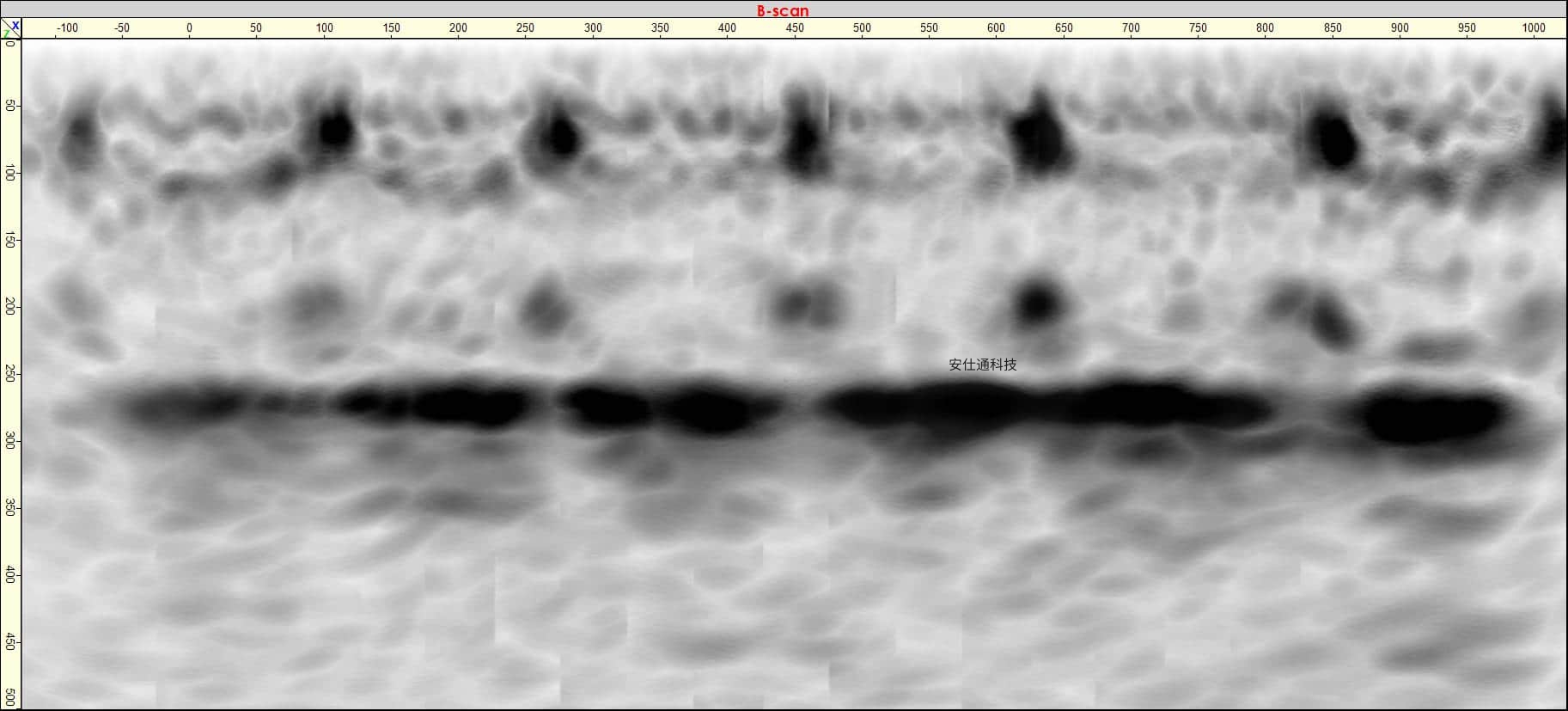Viewport: 1568px width, 711px height.
Task: Select the 500 mark on horizontal ruler
Action: [x=862, y=28]
